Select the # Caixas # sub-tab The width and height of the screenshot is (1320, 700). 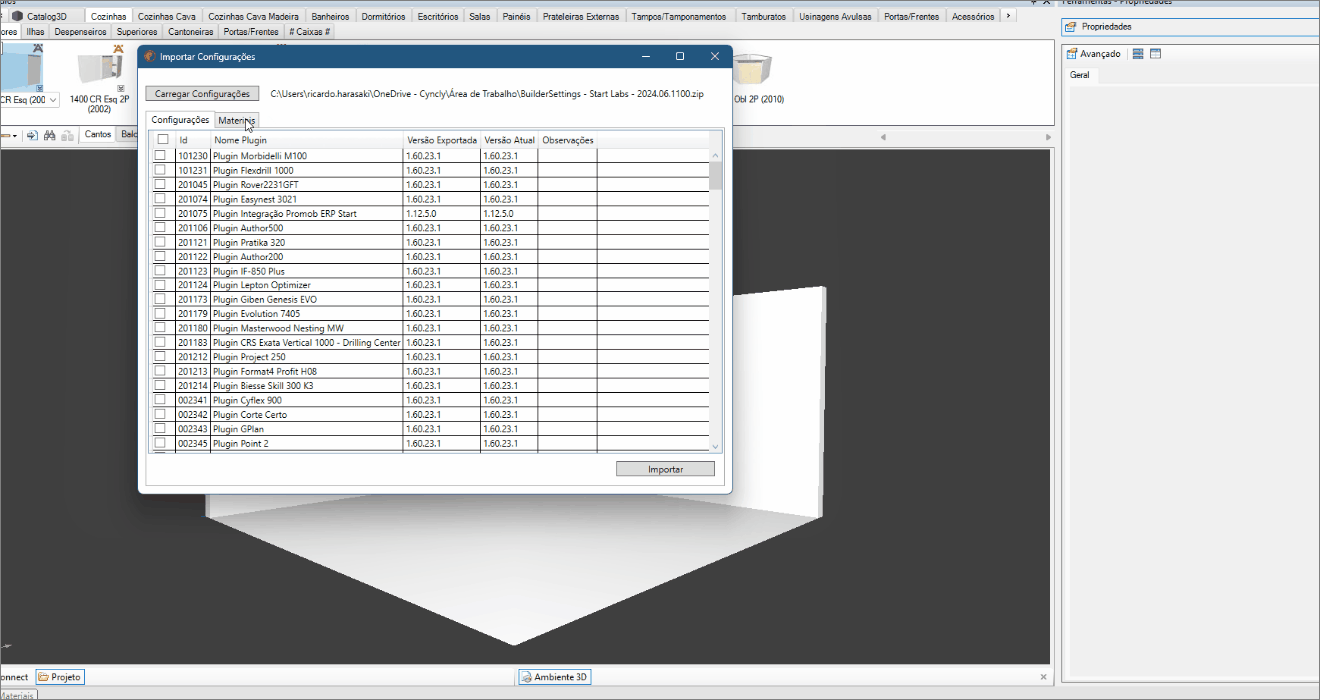pos(310,32)
